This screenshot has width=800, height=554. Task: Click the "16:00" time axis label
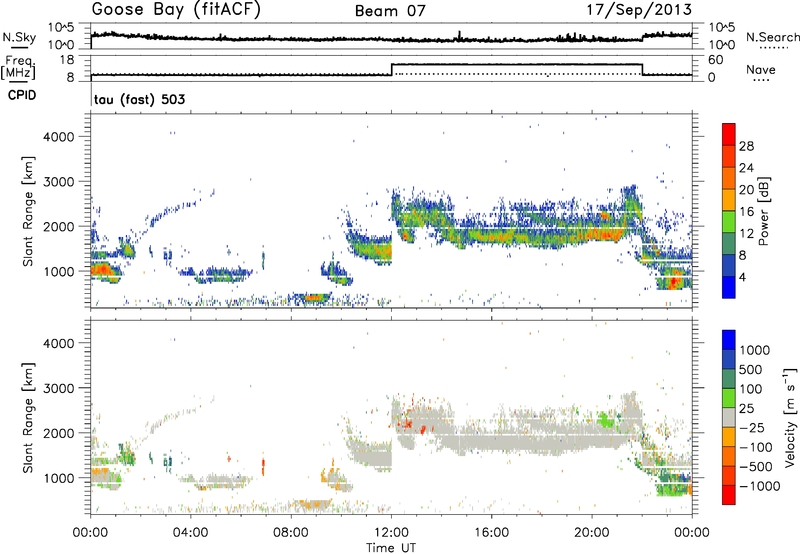[491, 533]
